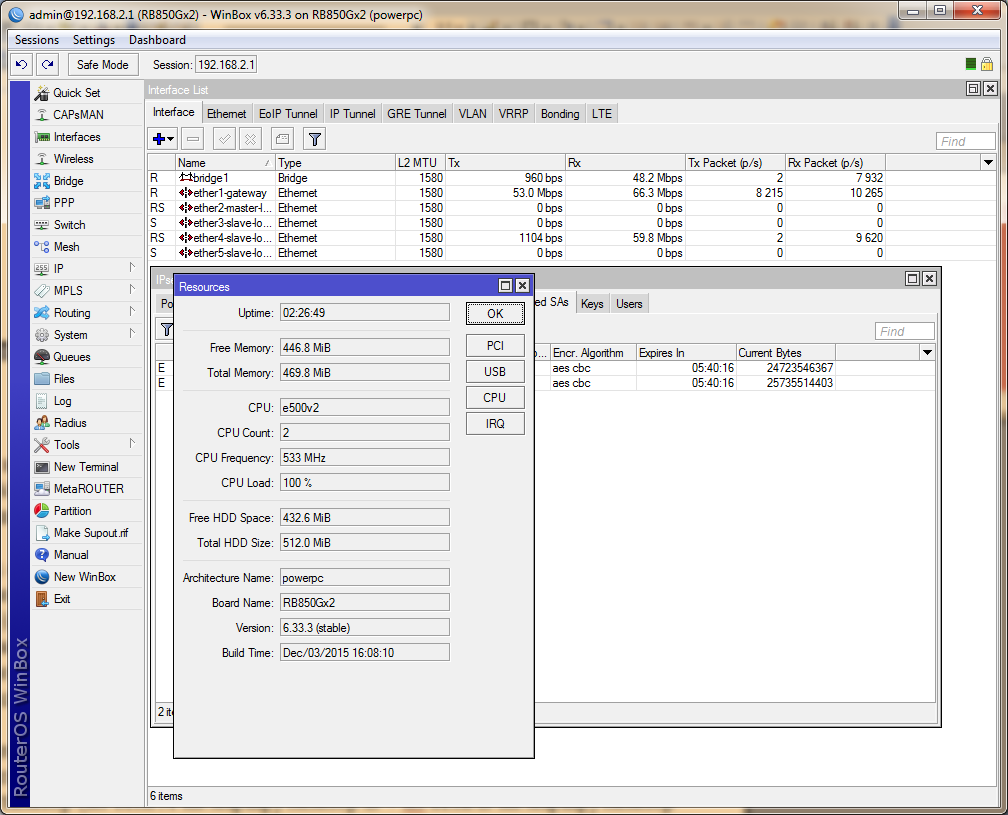The height and width of the screenshot is (815, 1008).
Task: Open CPU details from Resources window
Action: (x=495, y=397)
